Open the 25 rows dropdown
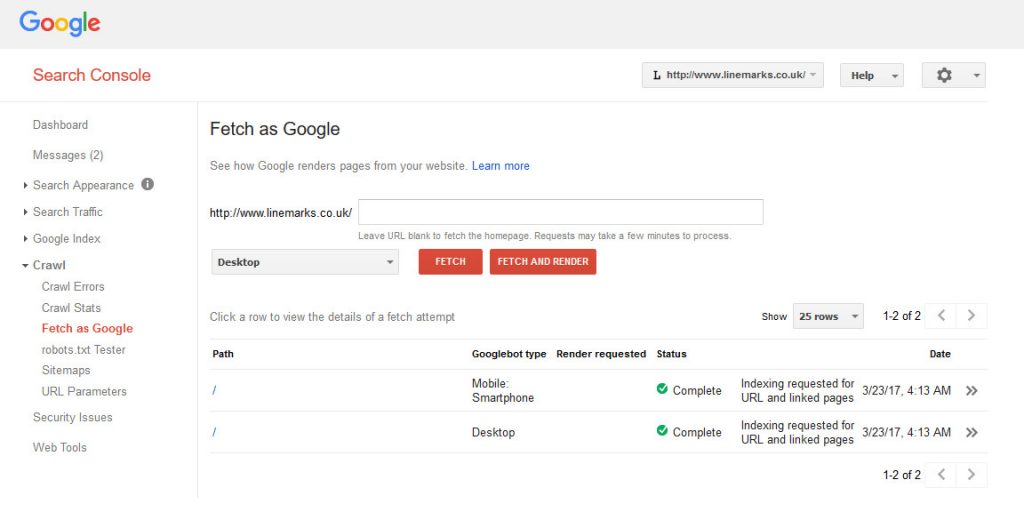This screenshot has height=528, width=1024. pyautogui.click(x=828, y=316)
